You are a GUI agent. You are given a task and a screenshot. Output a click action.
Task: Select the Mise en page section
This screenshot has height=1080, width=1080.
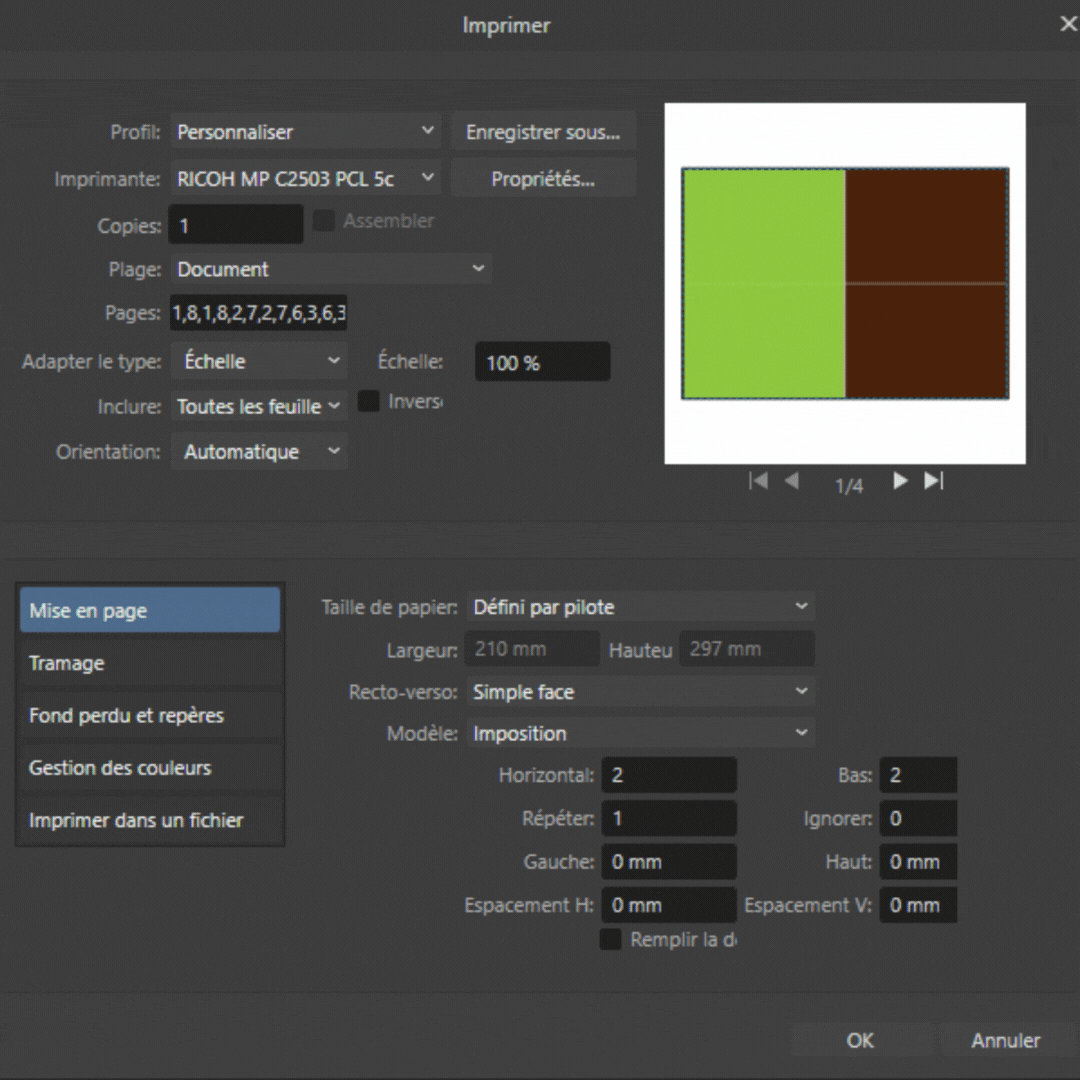(150, 610)
